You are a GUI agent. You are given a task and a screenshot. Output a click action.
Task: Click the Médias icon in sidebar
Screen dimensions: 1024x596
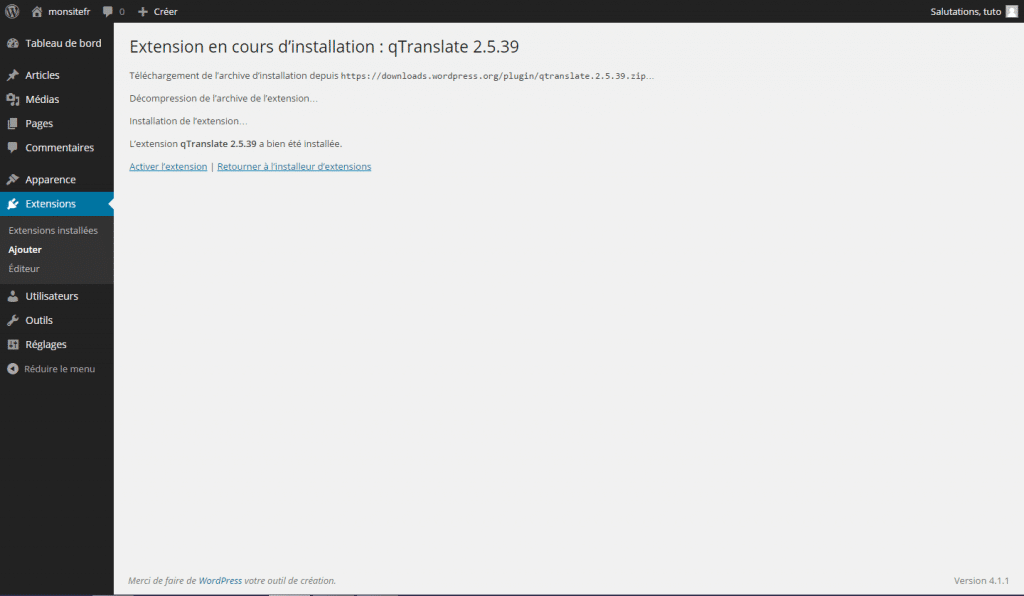tap(12, 99)
